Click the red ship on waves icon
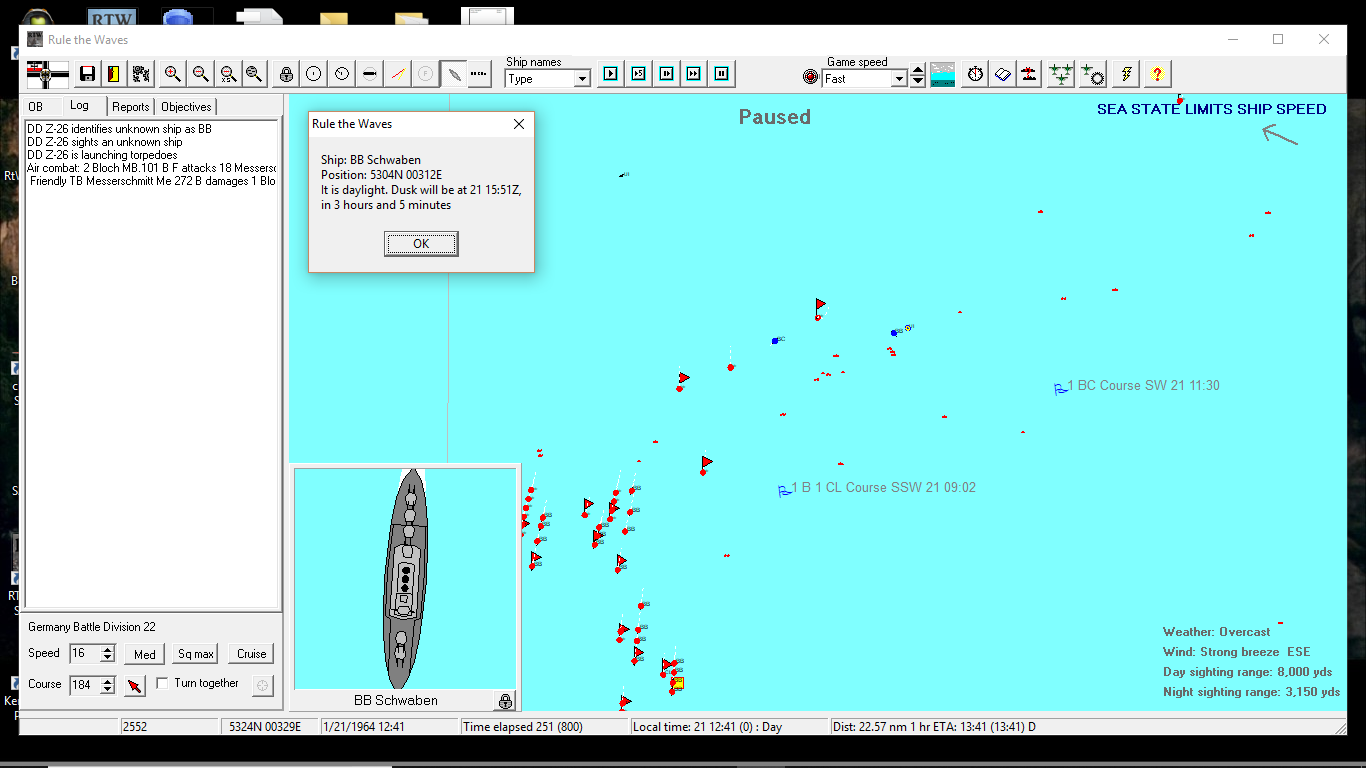 click(1029, 74)
